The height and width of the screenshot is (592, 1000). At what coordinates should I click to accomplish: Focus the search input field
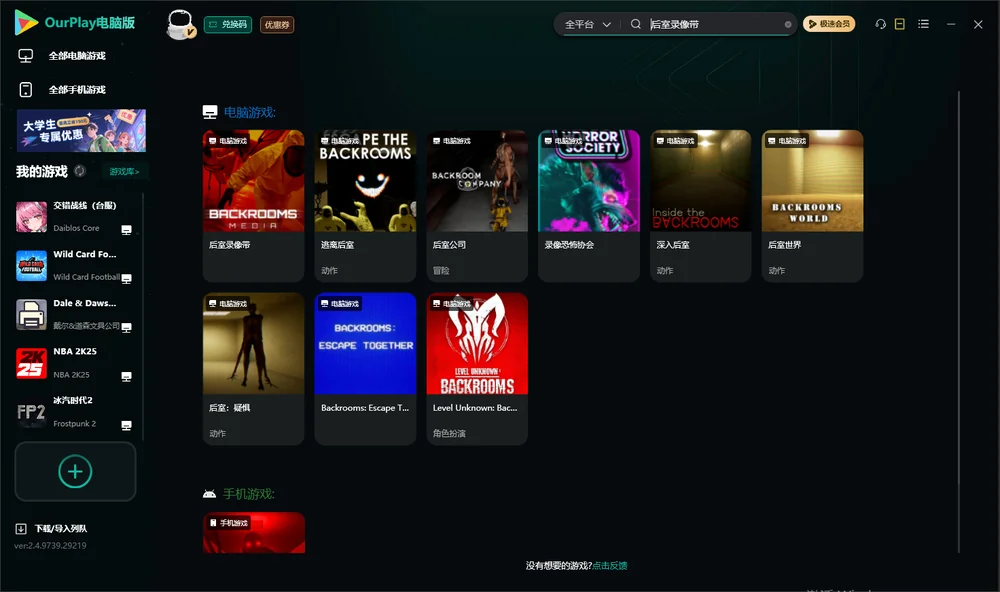click(716, 24)
